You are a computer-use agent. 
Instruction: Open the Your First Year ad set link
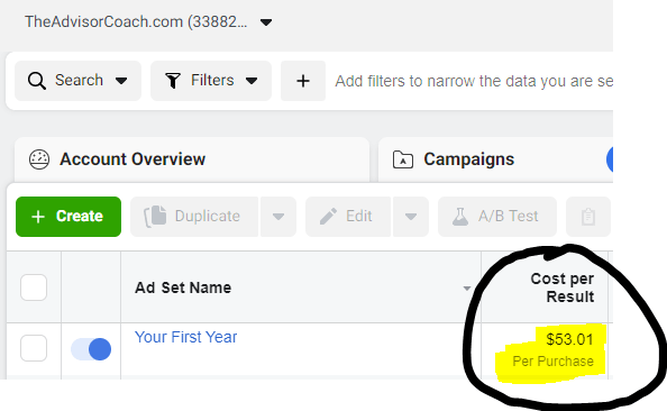[186, 337]
